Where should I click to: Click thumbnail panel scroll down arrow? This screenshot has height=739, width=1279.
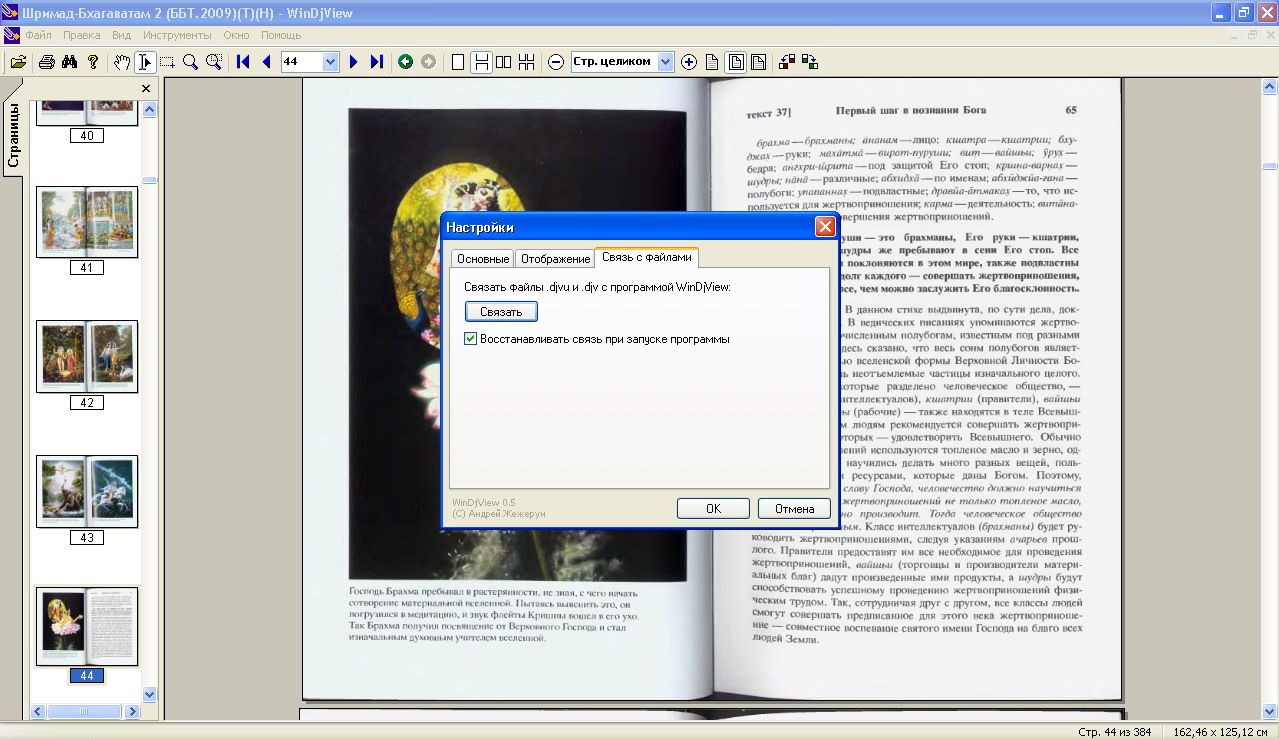[150, 694]
